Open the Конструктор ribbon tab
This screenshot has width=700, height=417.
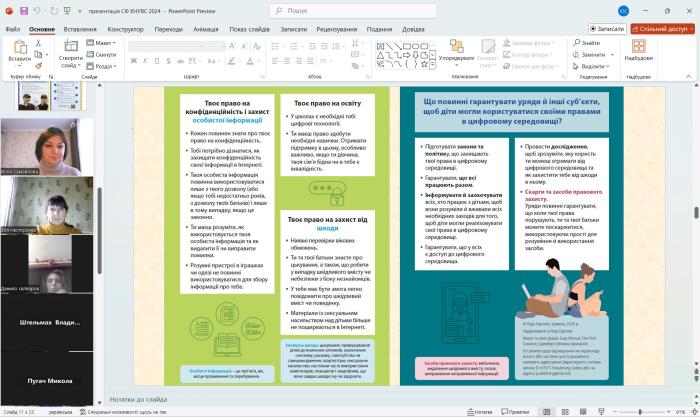(x=126, y=29)
